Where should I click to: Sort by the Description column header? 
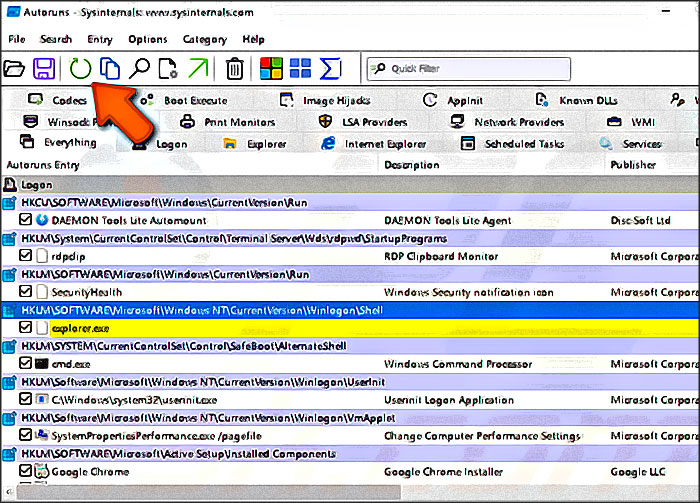(412, 165)
